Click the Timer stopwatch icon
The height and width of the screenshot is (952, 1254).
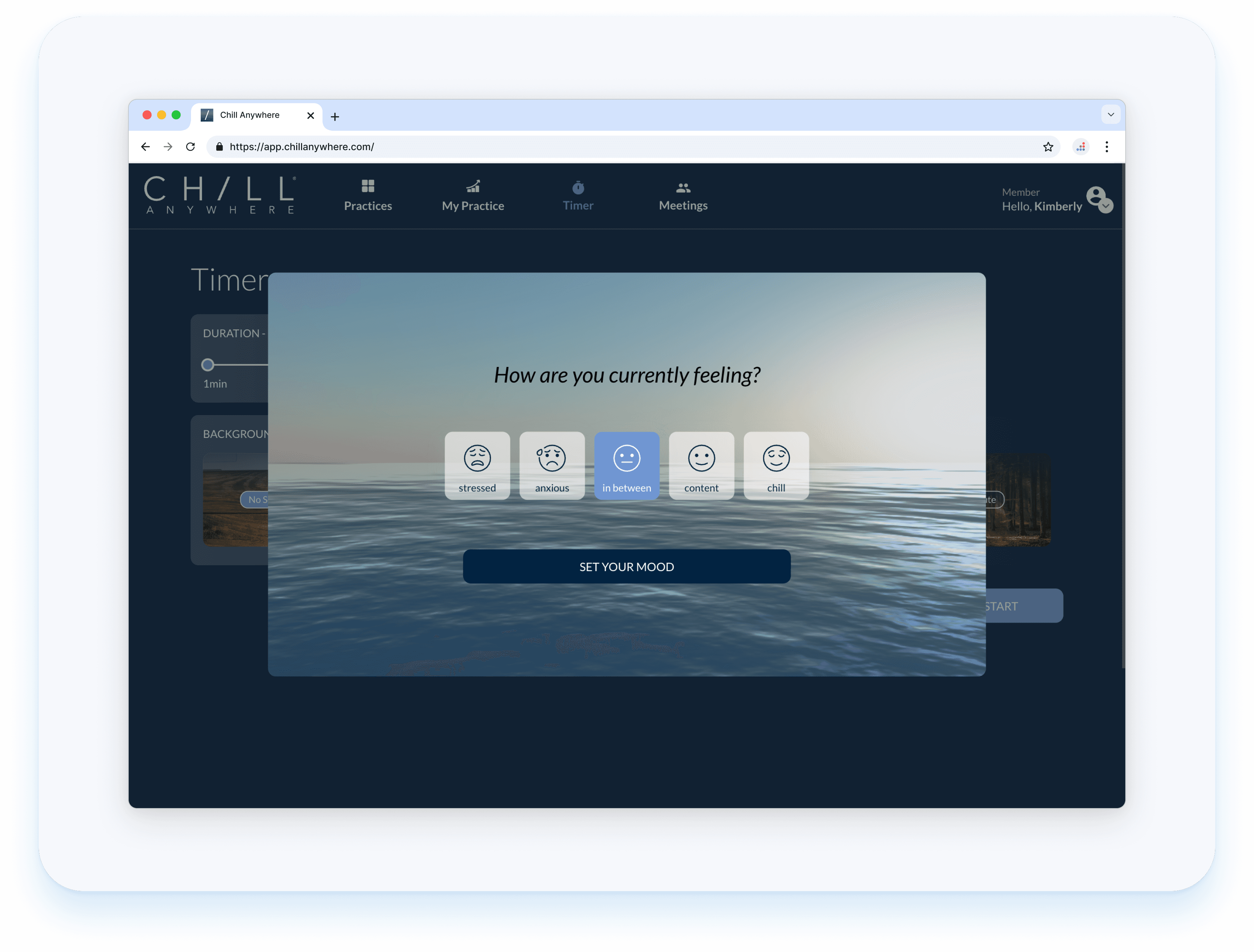click(x=578, y=187)
